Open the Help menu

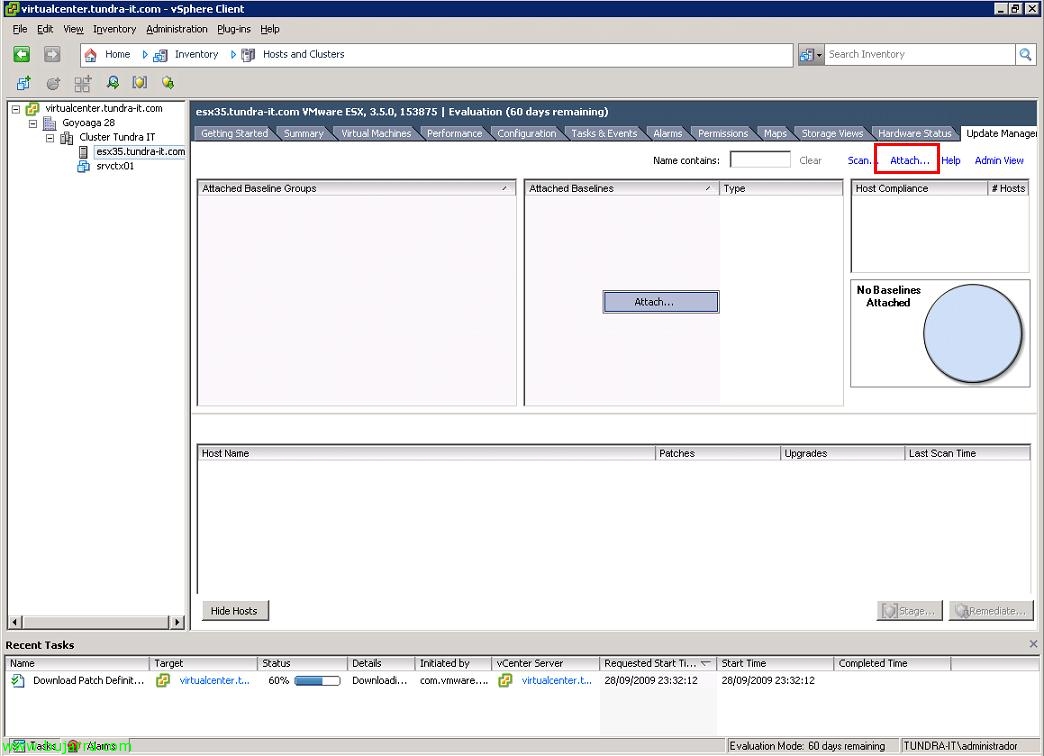coord(270,29)
